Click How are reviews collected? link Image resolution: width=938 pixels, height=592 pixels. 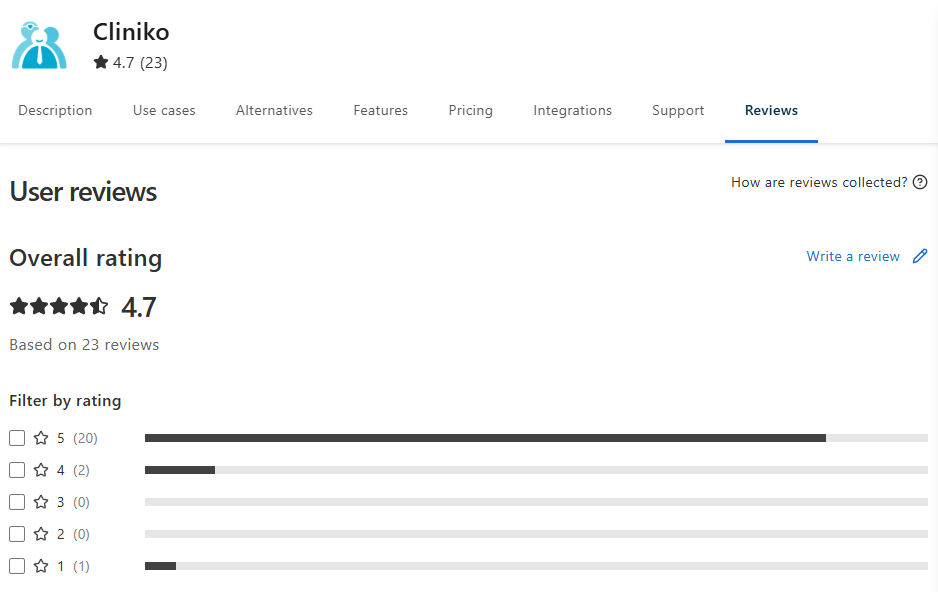[819, 182]
